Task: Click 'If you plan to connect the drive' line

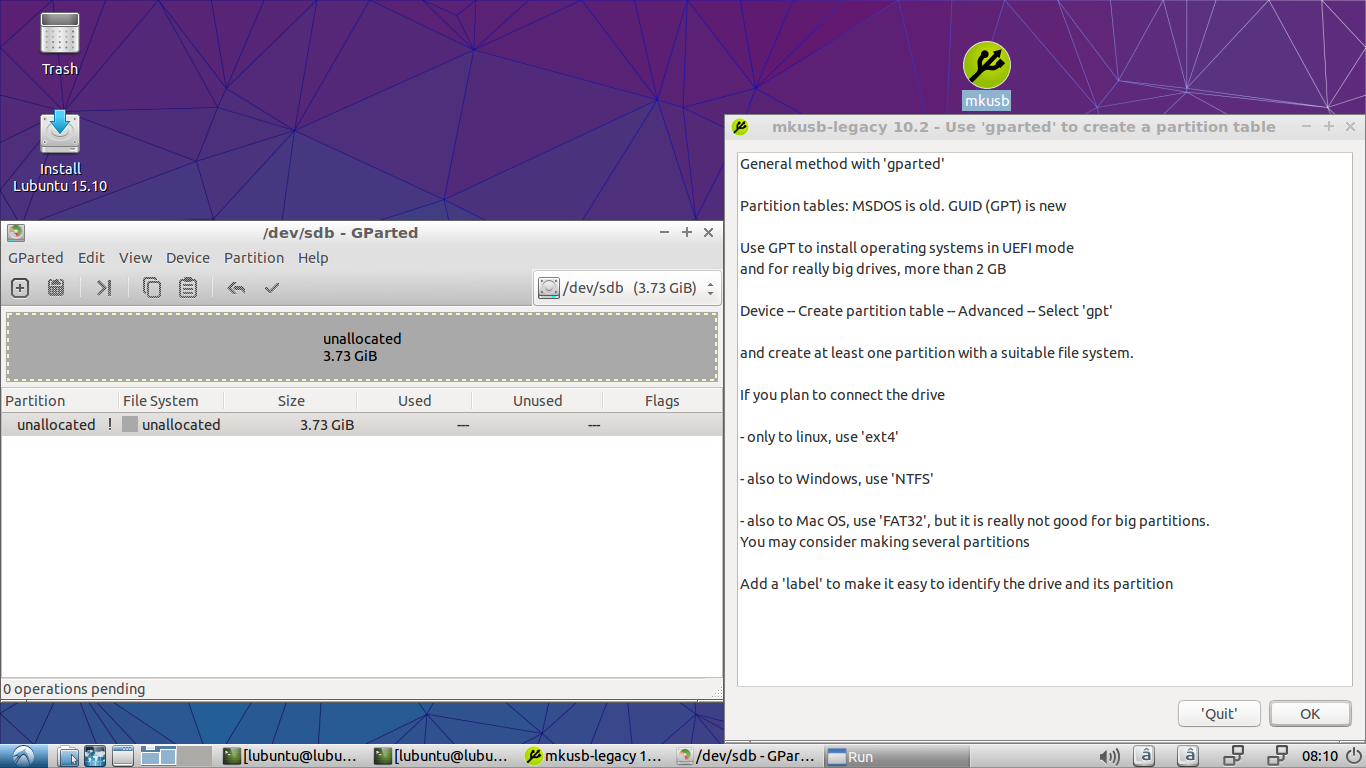Action: click(842, 395)
